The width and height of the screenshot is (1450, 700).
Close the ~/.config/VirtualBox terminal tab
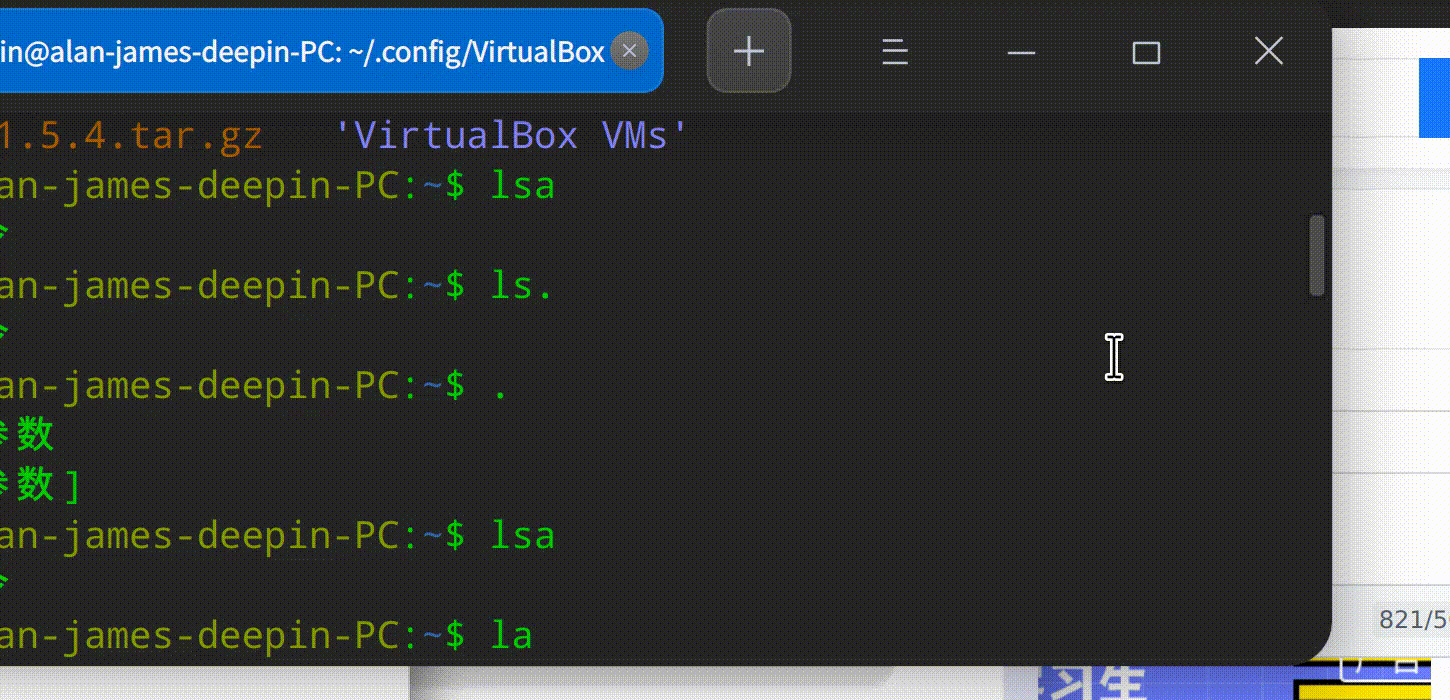click(x=628, y=51)
